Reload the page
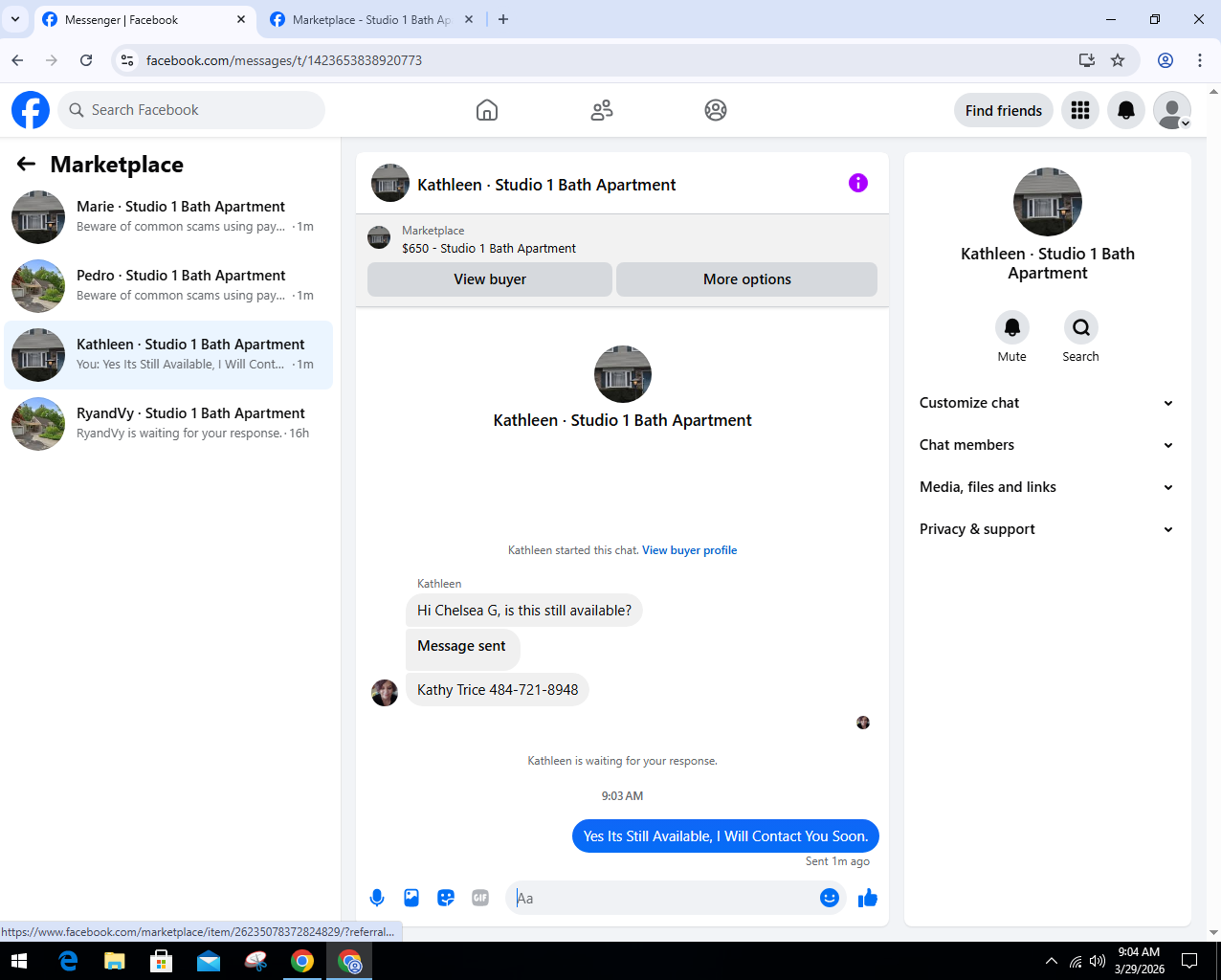Image resolution: width=1221 pixels, height=980 pixels. [x=86, y=60]
